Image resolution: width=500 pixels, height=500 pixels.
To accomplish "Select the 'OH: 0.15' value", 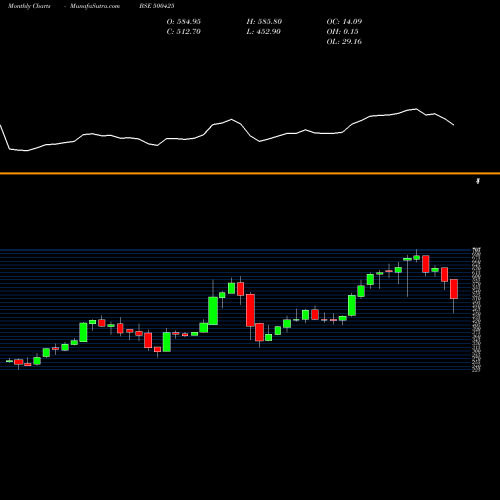I will [342, 32].
